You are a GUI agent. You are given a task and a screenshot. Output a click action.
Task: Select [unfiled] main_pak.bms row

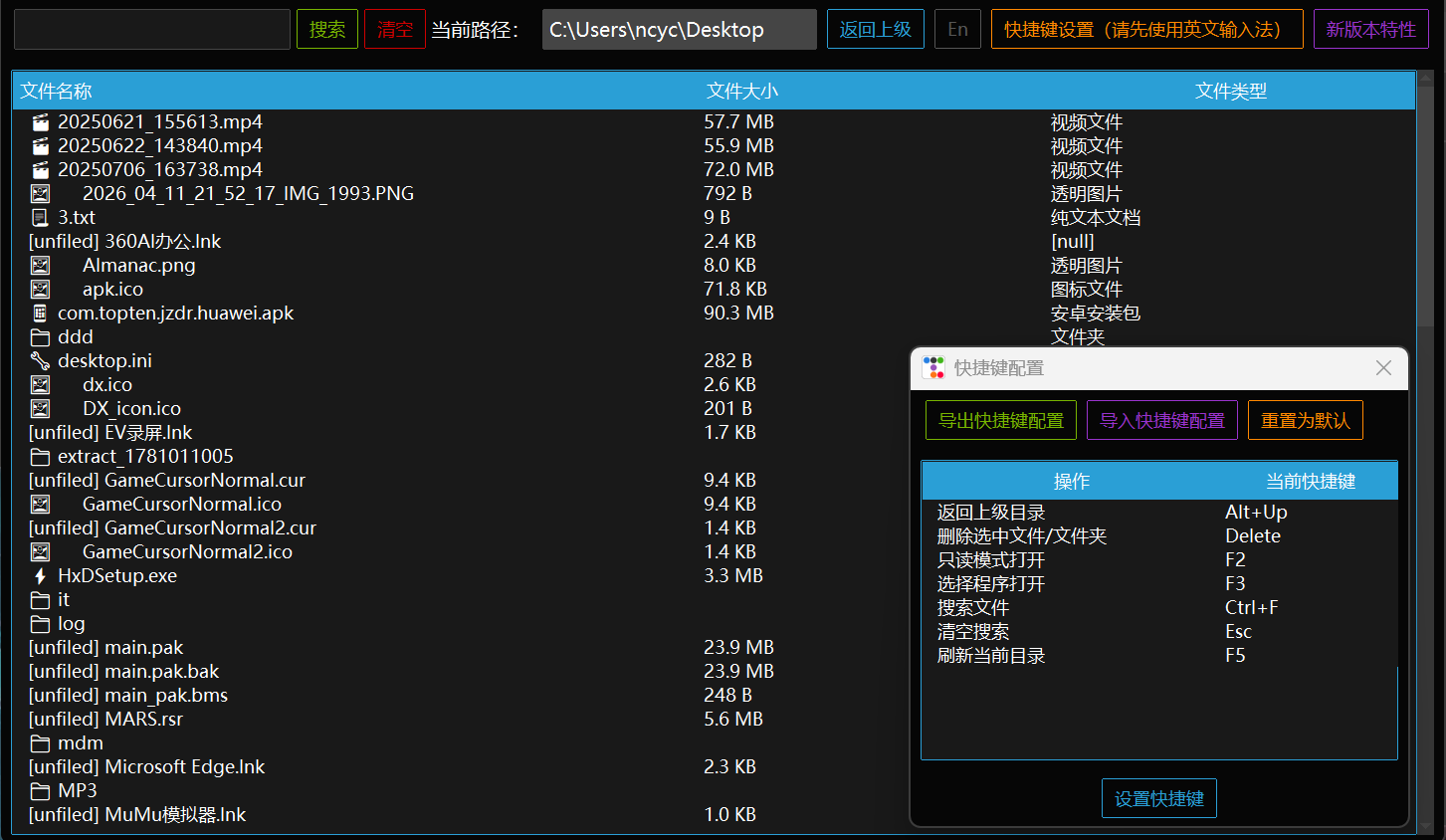click(463, 696)
